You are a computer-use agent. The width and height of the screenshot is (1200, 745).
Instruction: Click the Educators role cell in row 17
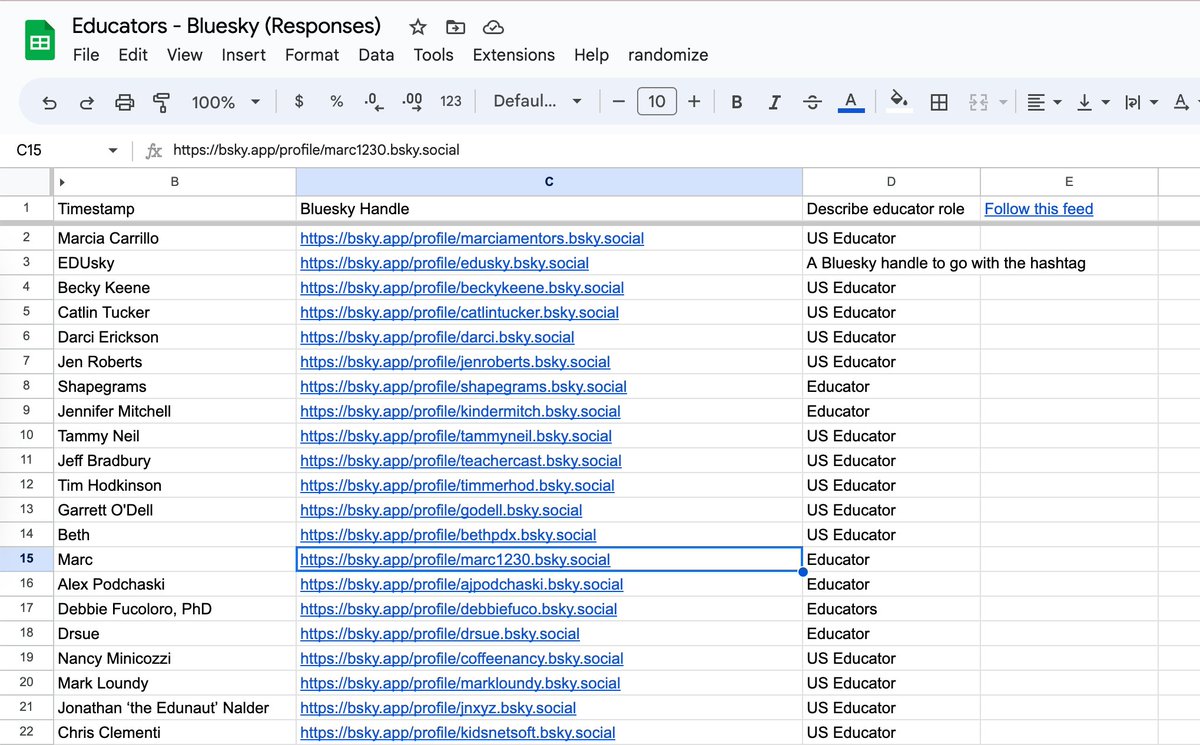(891, 609)
